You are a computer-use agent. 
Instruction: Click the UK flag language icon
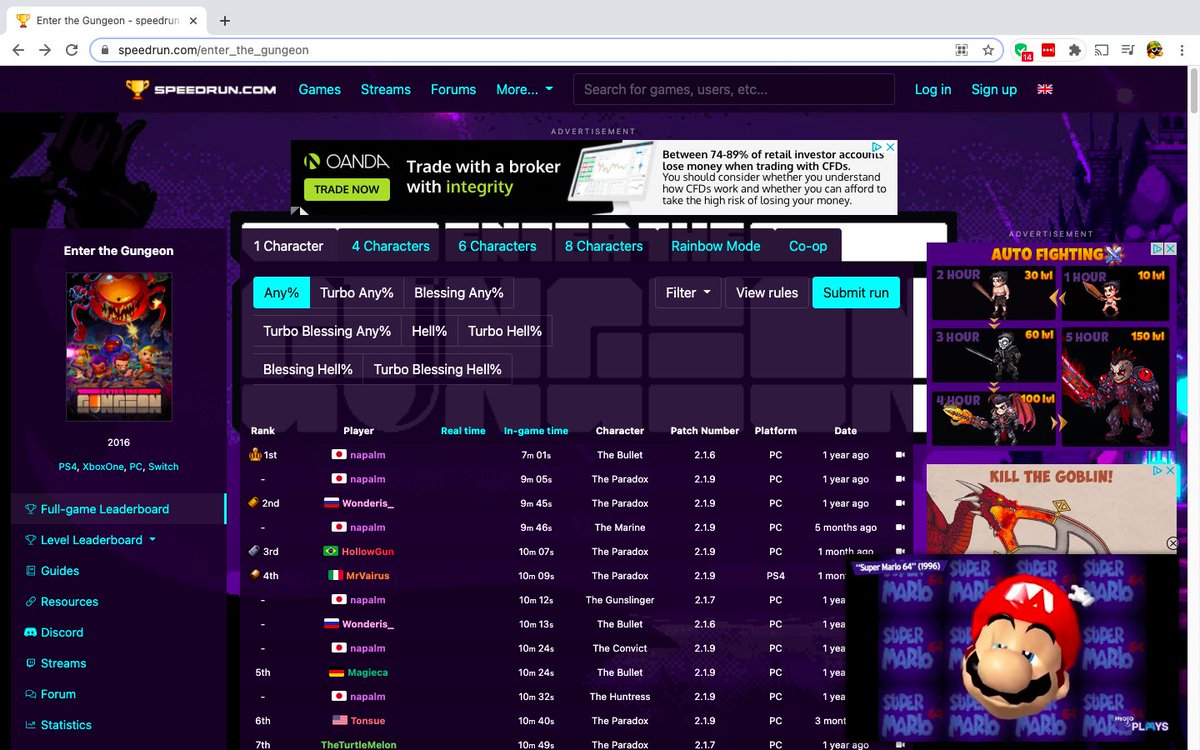tap(1045, 89)
